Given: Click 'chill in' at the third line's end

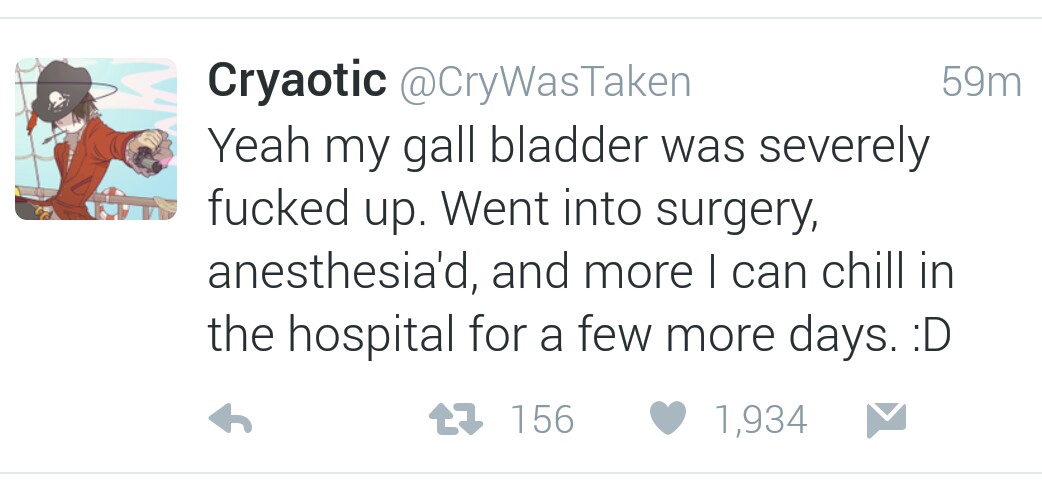Looking at the screenshot, I should click(888, 273).
